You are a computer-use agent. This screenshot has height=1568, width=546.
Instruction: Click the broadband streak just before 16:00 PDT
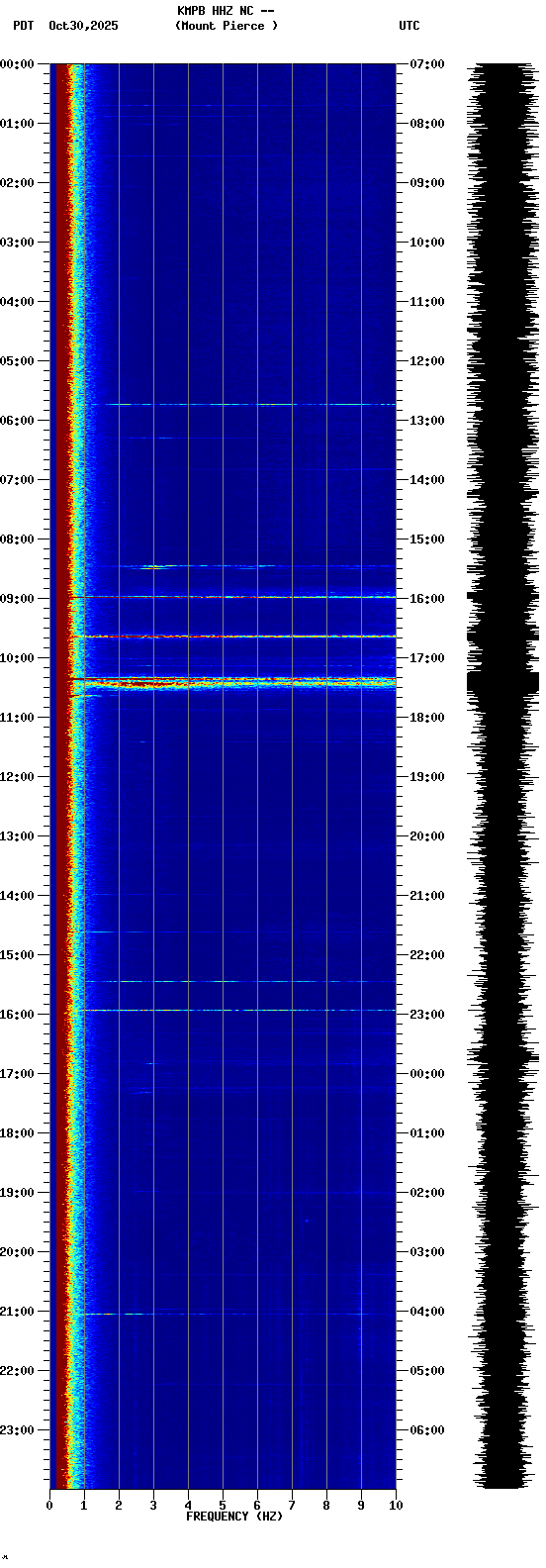click(237, 1010)
